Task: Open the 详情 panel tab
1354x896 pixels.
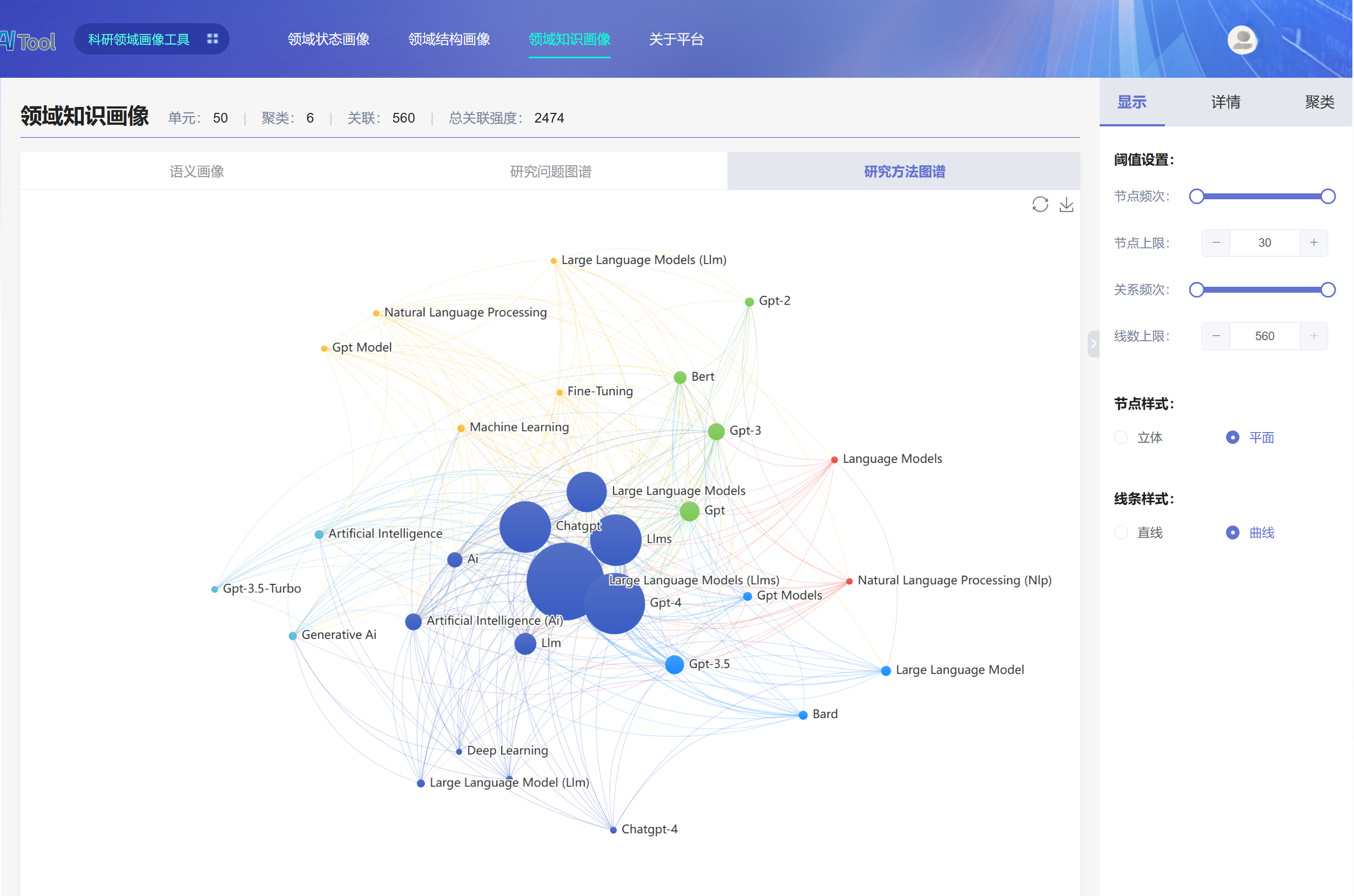Action: (1225, 102)
